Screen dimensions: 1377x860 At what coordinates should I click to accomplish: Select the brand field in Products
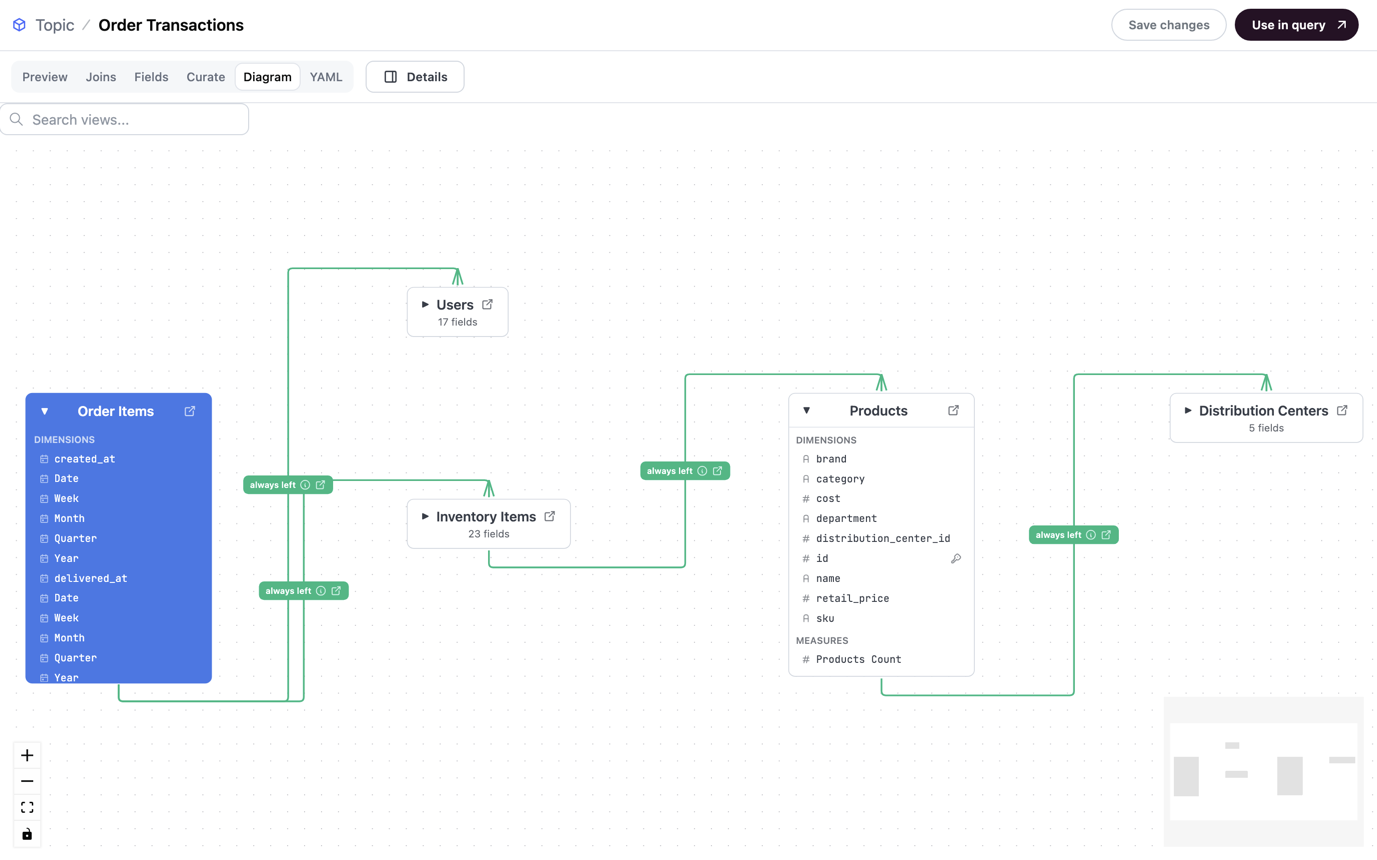coord(881,459)
